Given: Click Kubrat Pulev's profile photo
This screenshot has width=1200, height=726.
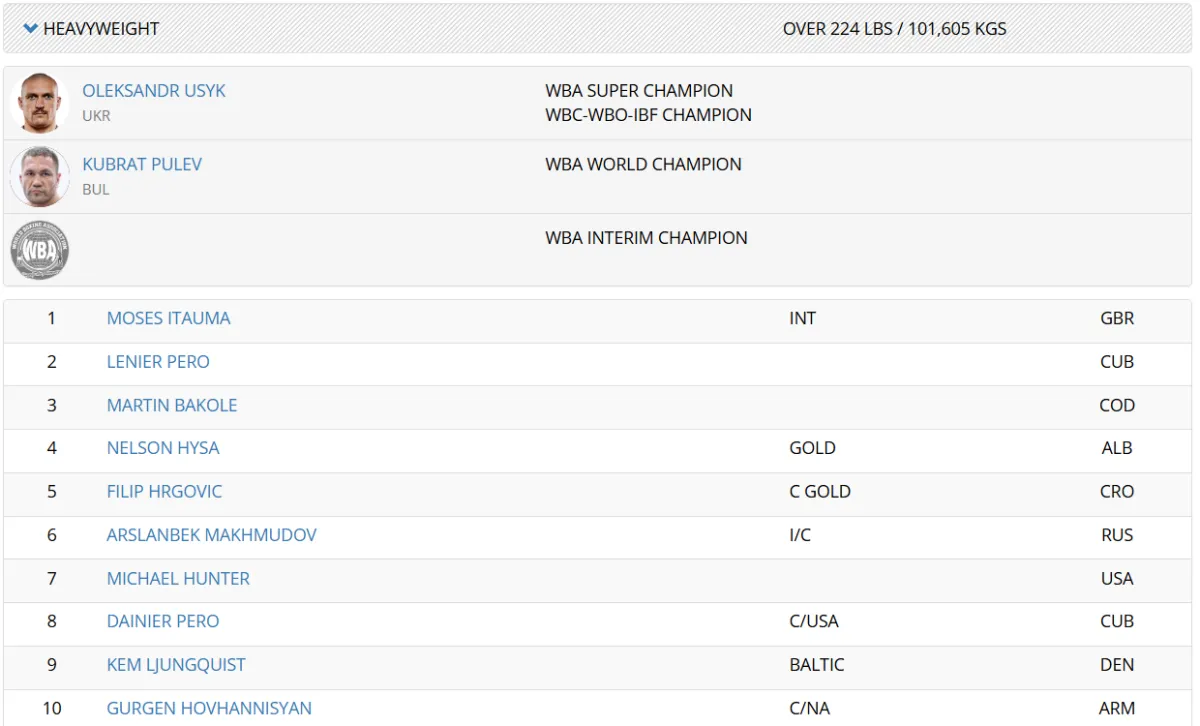Looking at the screenshot, I should (x=40, y=177).
